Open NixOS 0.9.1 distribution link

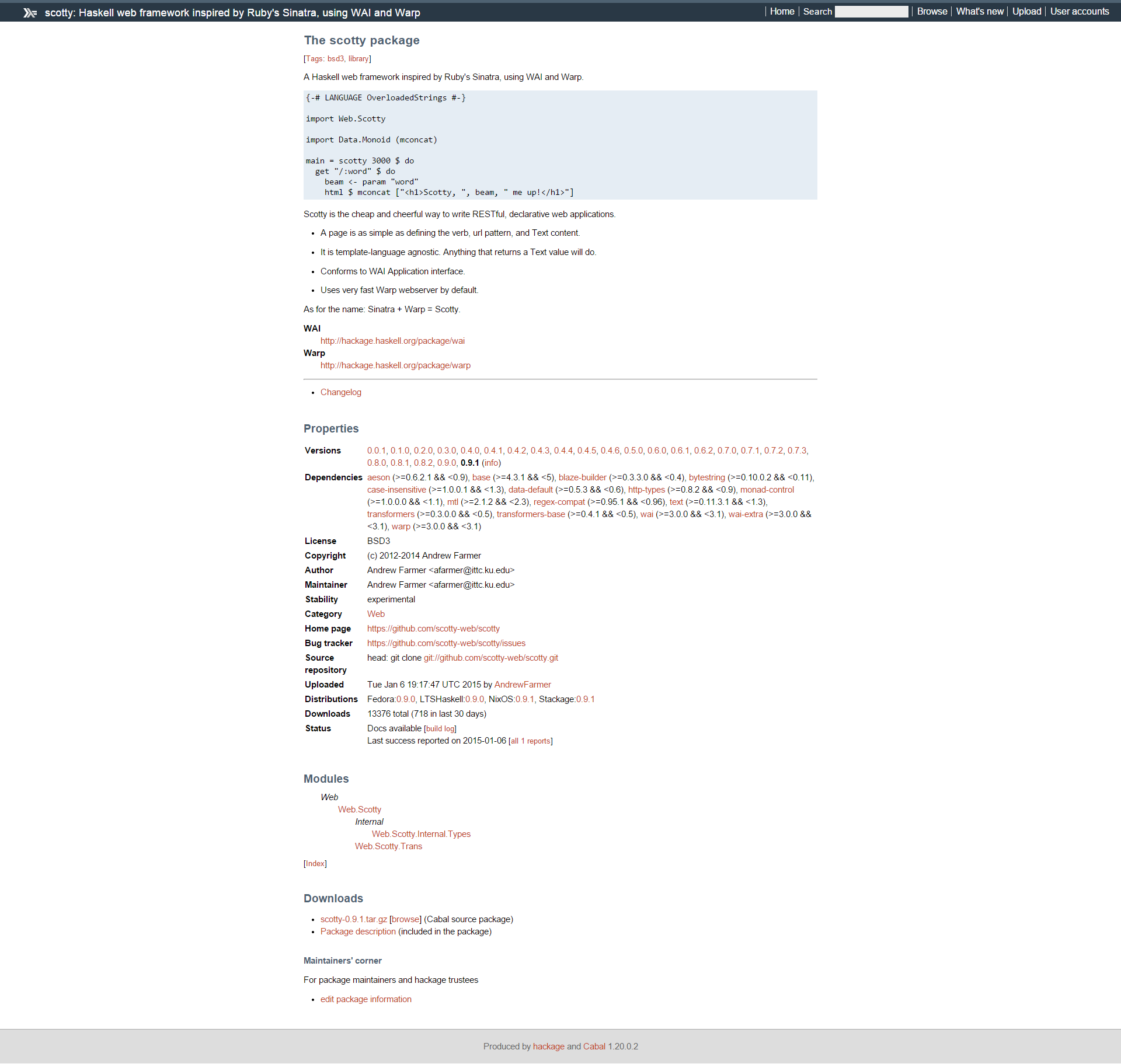click(525, 699)
